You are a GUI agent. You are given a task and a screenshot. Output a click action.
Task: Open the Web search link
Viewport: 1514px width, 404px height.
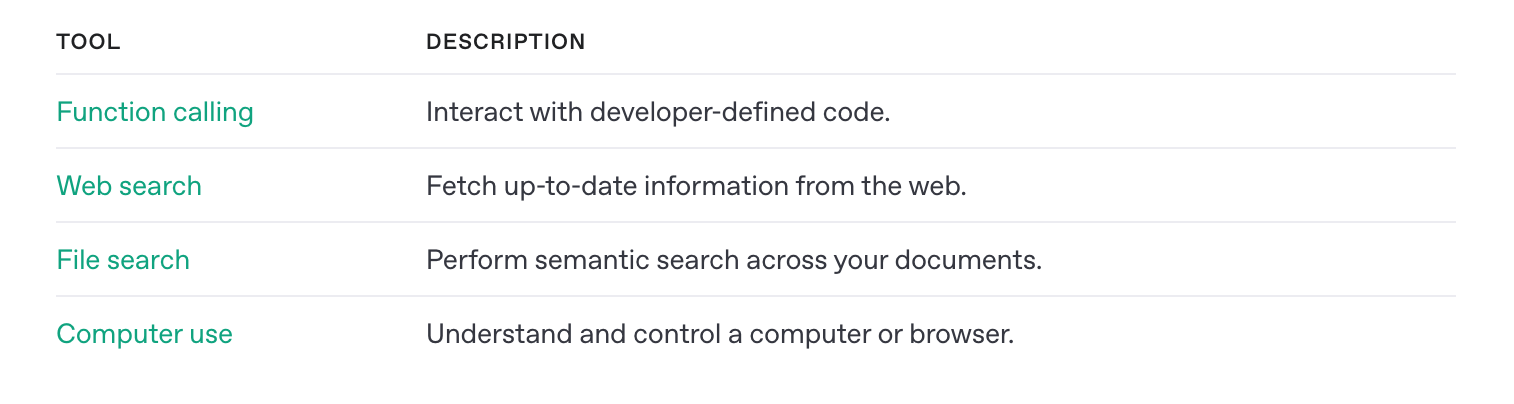(x=129, y=186)
